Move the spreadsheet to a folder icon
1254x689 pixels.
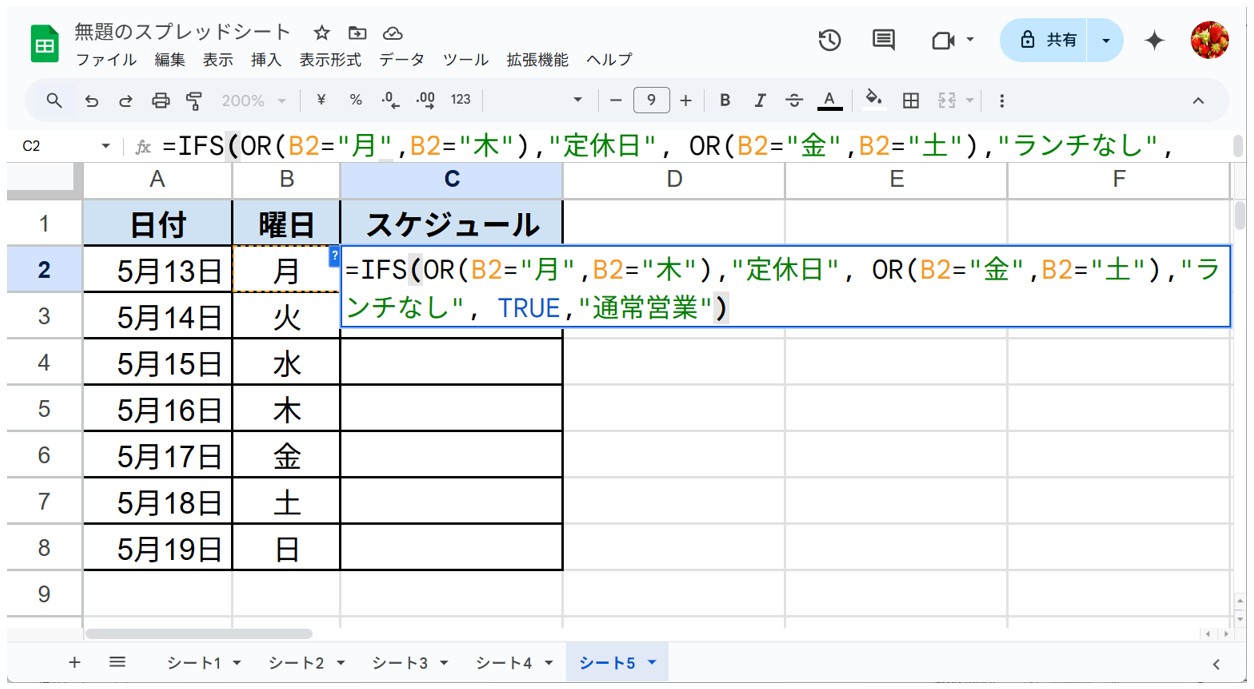coord(357,33)
